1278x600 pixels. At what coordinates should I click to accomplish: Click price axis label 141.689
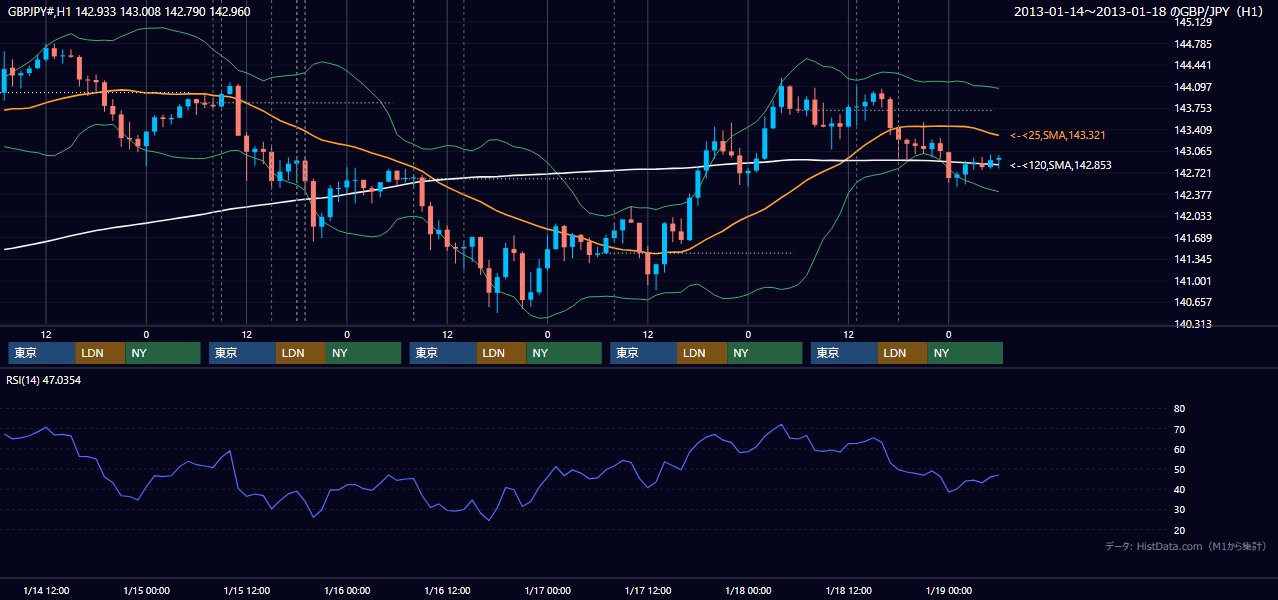pos(1193,238)
